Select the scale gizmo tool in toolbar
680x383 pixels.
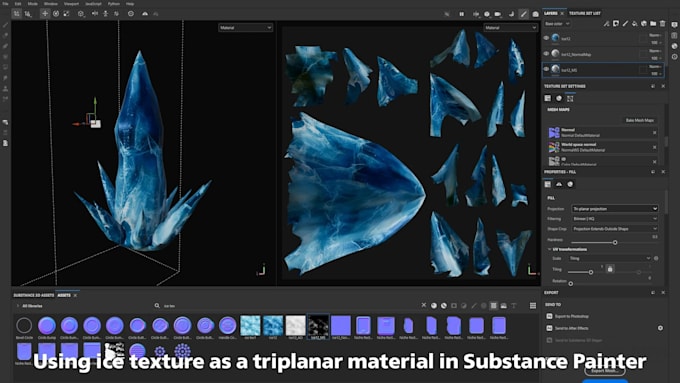click(x=66, y=14)
